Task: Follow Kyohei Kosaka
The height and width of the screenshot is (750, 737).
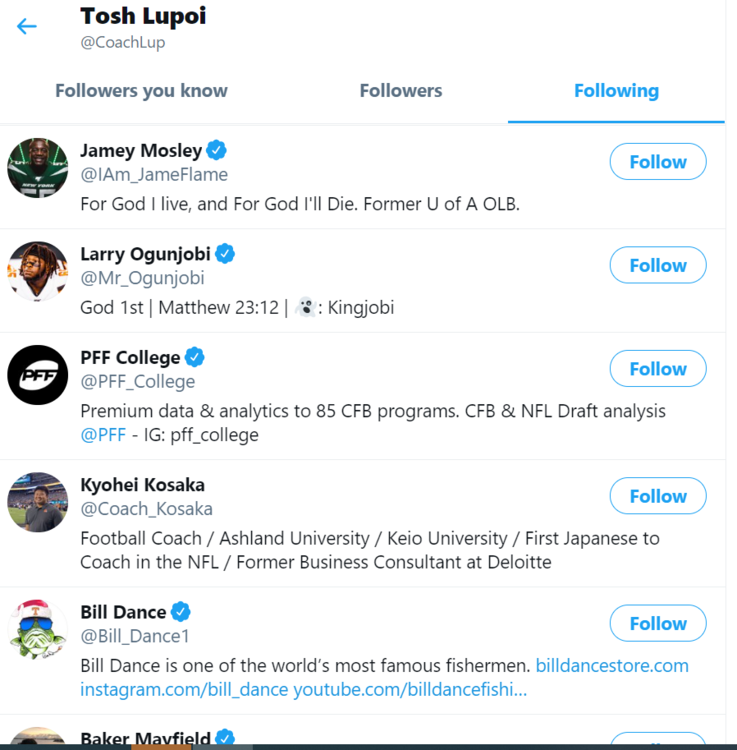Action: [658, 496]
